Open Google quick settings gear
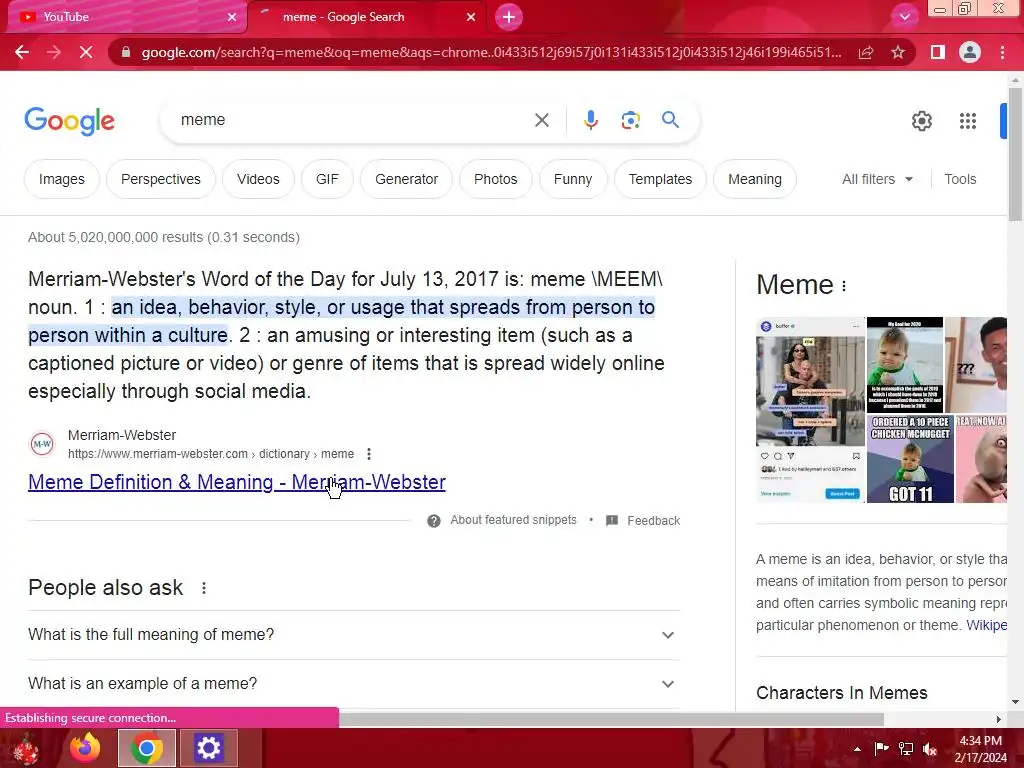1024x768 pixels. pos(921,121)
